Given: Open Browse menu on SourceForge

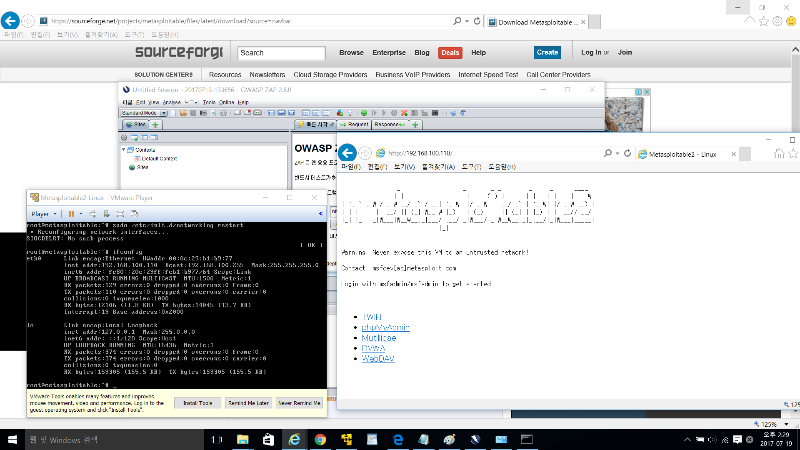Looking at the screenshot, I should coord(351,53).
